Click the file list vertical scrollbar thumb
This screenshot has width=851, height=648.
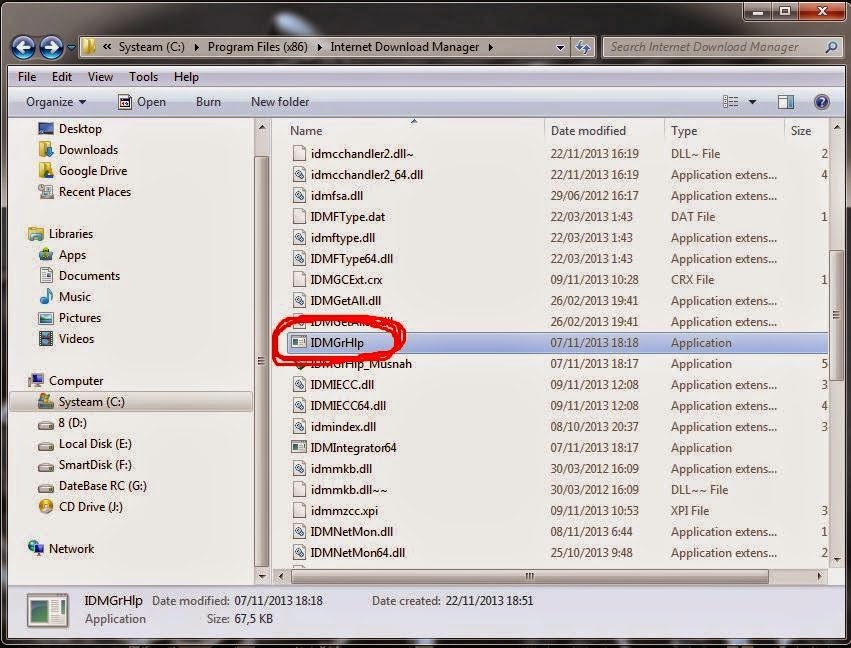point(836,315)
